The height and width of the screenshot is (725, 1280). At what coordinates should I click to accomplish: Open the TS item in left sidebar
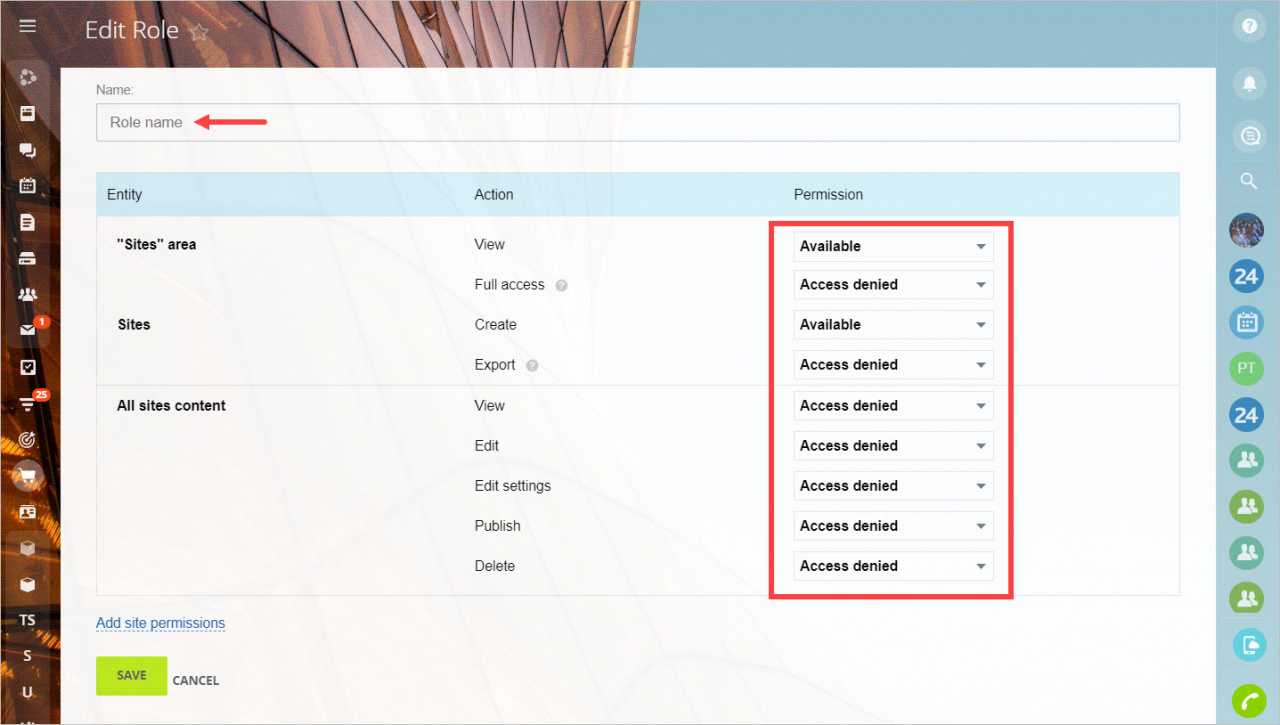[x=27, y=620]
